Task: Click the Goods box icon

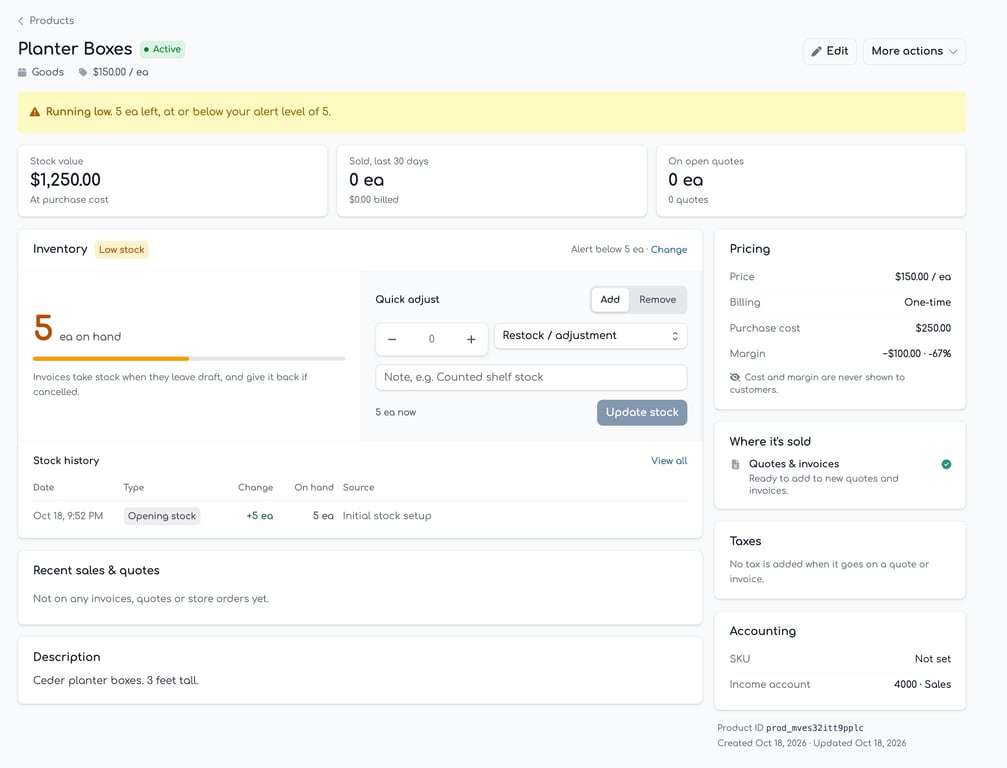Action: (x=22, y=72)
